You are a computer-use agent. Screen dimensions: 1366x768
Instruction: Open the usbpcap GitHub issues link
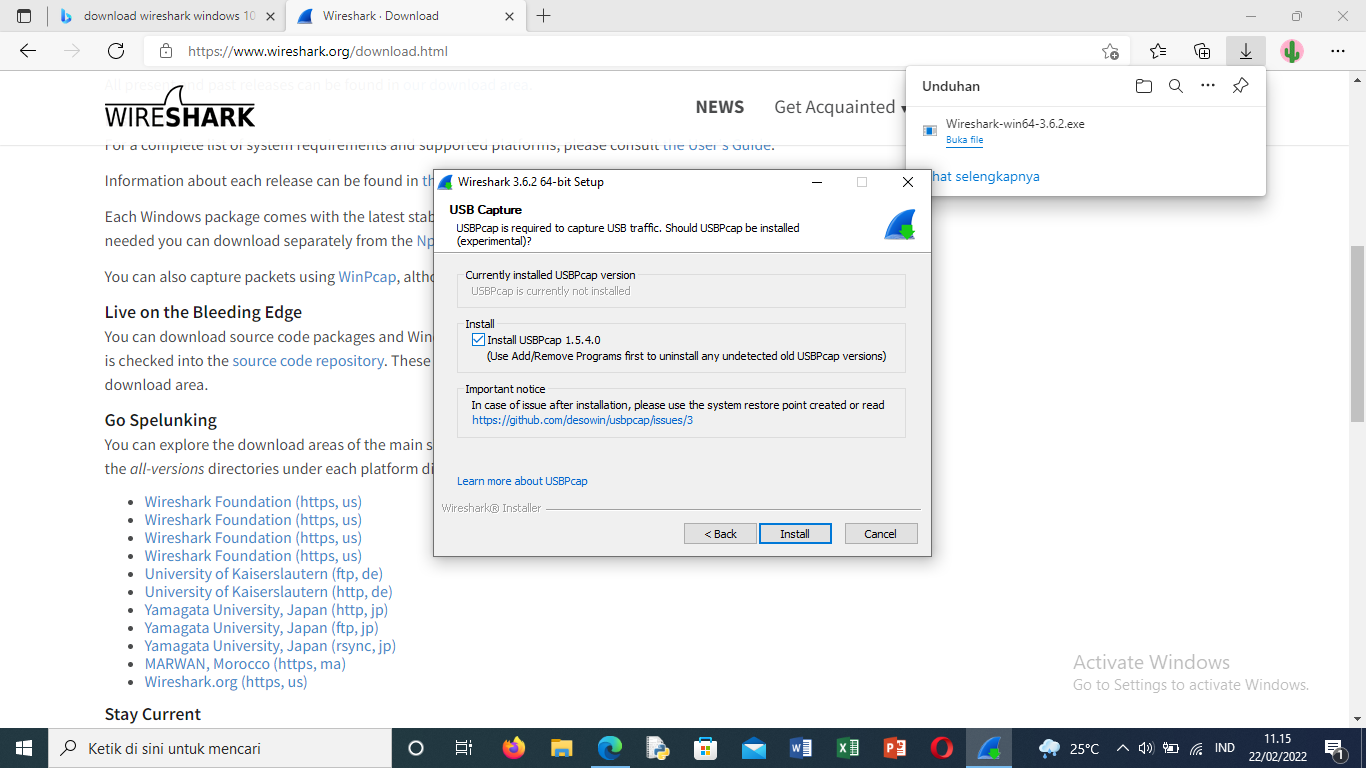click(582, 420)
